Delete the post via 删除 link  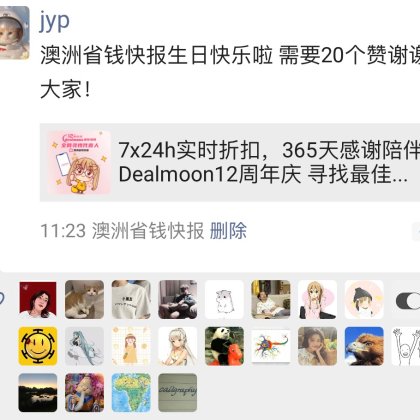tap(228, 231)
